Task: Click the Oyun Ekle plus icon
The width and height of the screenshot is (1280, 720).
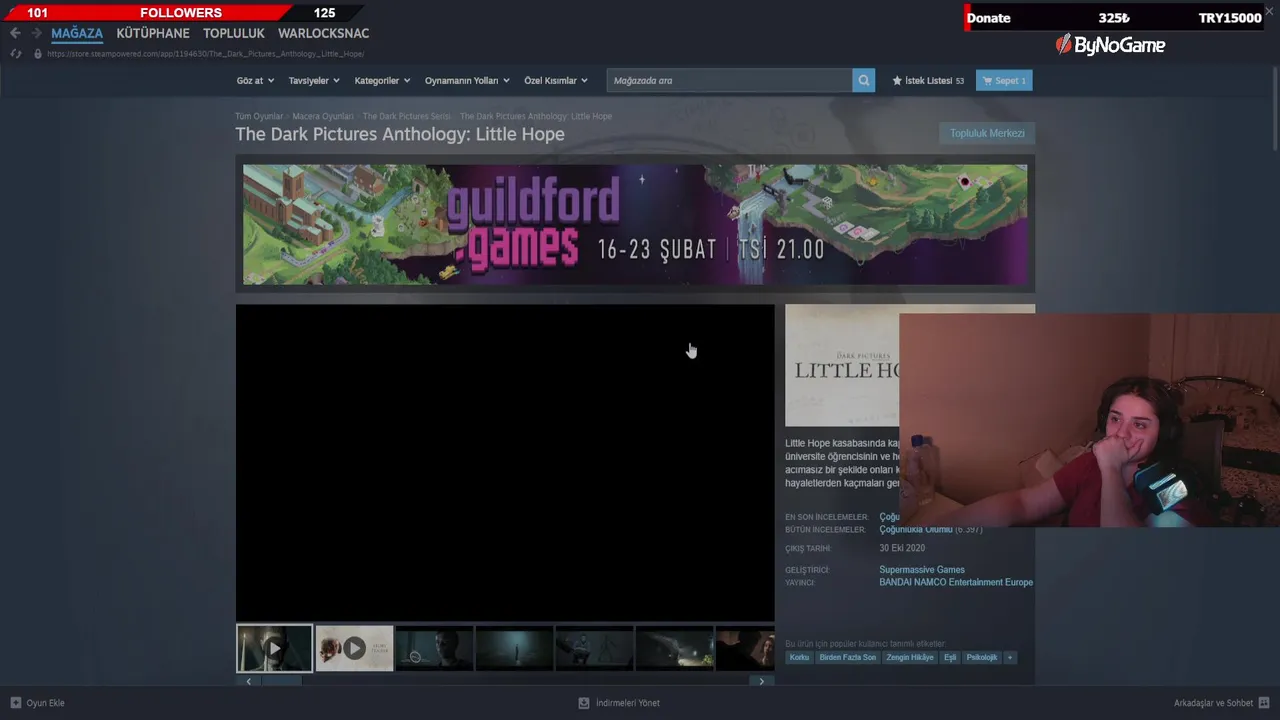Action: pyautogui.click(x=15, y=703)
